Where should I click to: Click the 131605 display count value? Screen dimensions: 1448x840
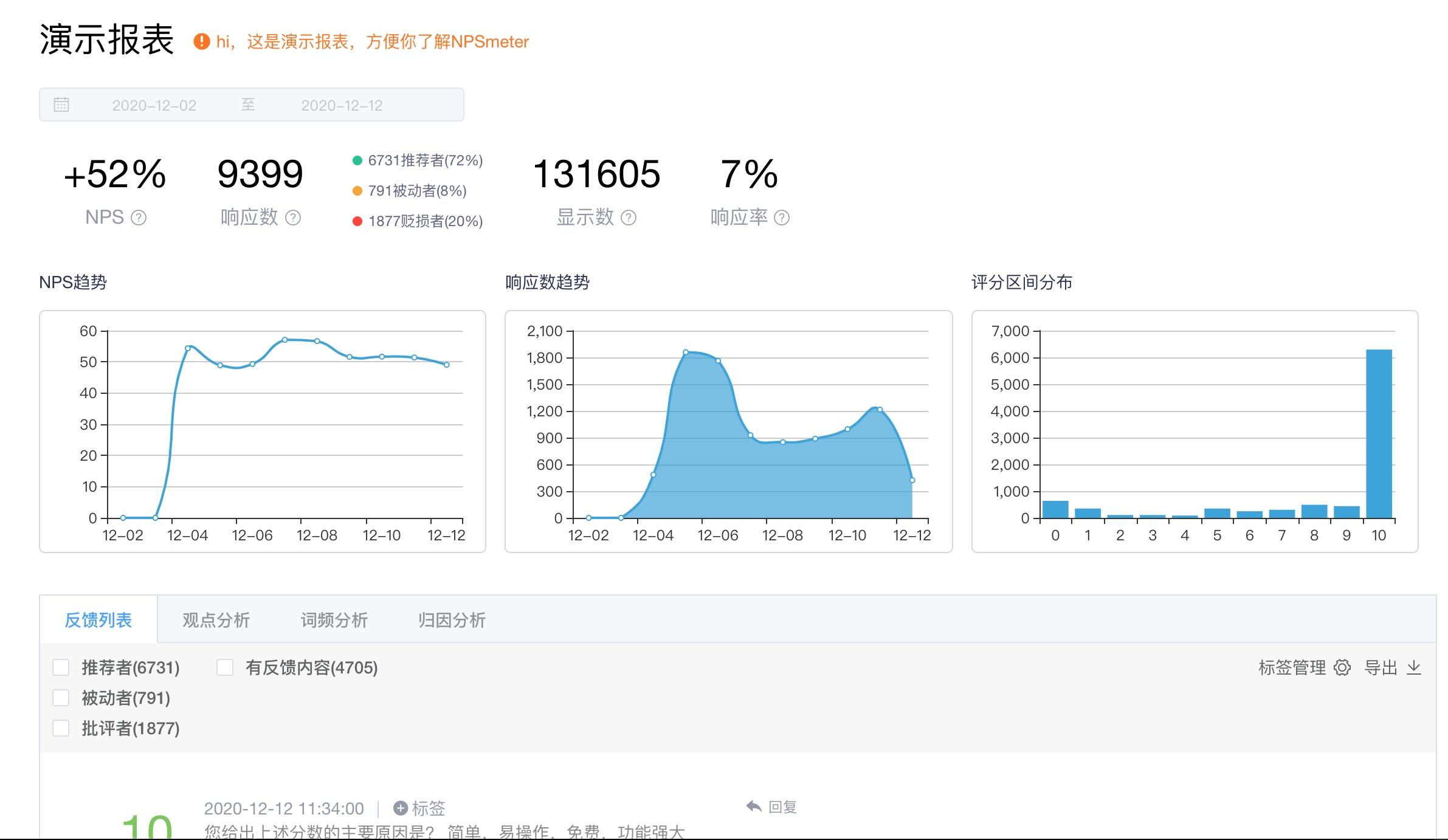pos(596,174)
